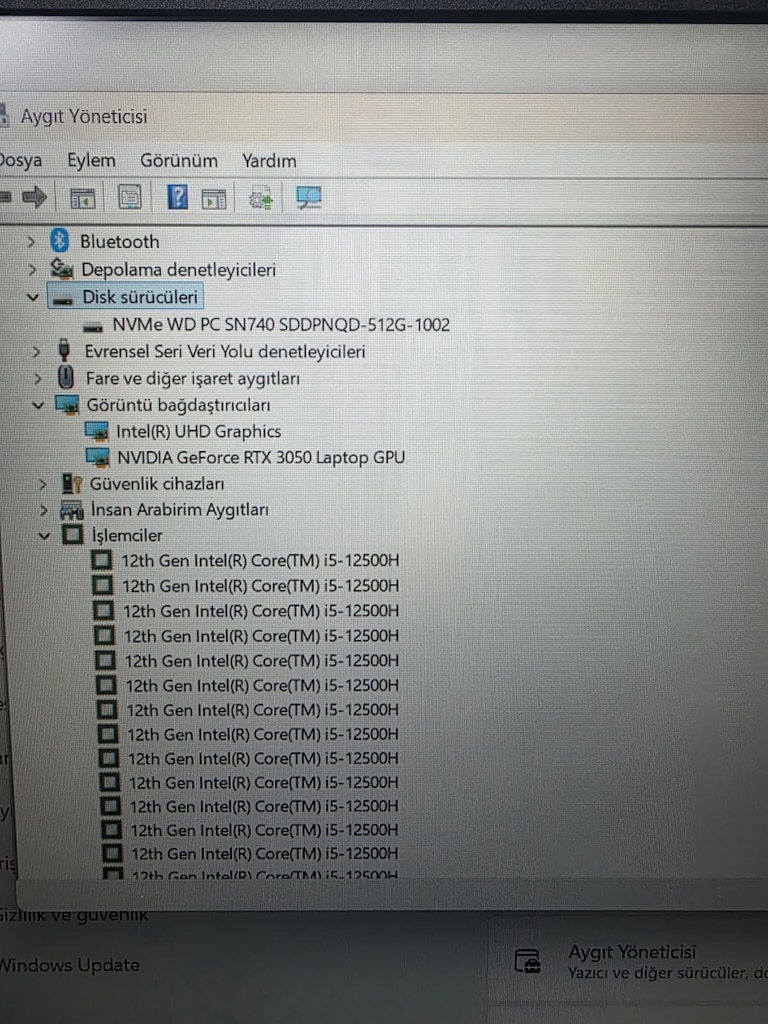768x1024 pixels.
Task: Select the İşlemciler category icon
Action: 72,535
